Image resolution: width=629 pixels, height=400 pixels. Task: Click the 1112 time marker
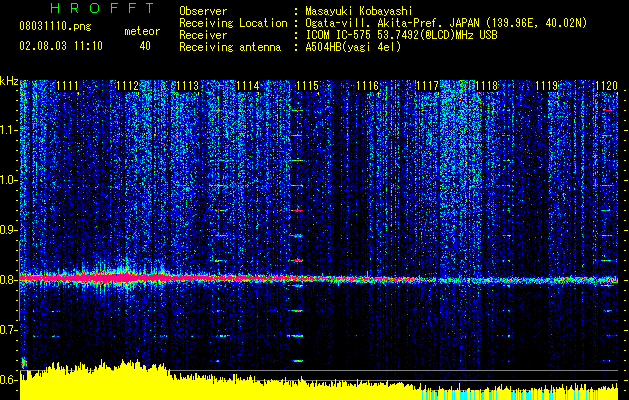coord(127,86)
